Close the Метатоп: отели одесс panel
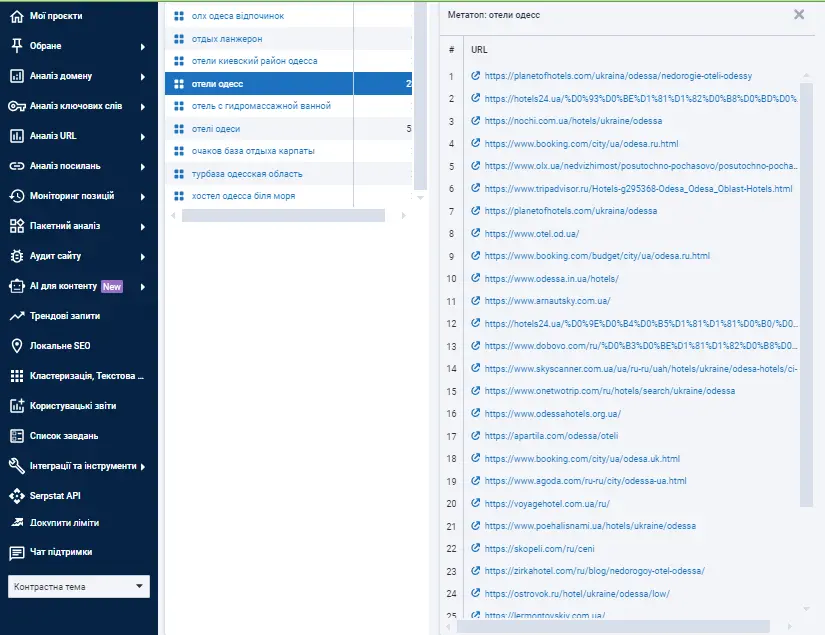This screenshot has width=825, height=635. (x=799, y=15)
